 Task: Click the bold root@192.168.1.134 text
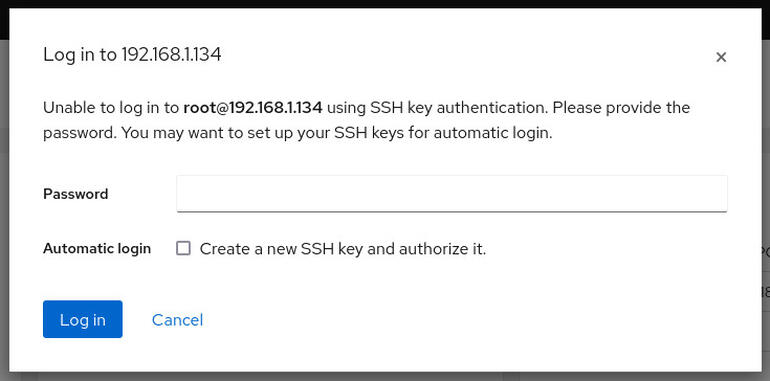(253, 108)
